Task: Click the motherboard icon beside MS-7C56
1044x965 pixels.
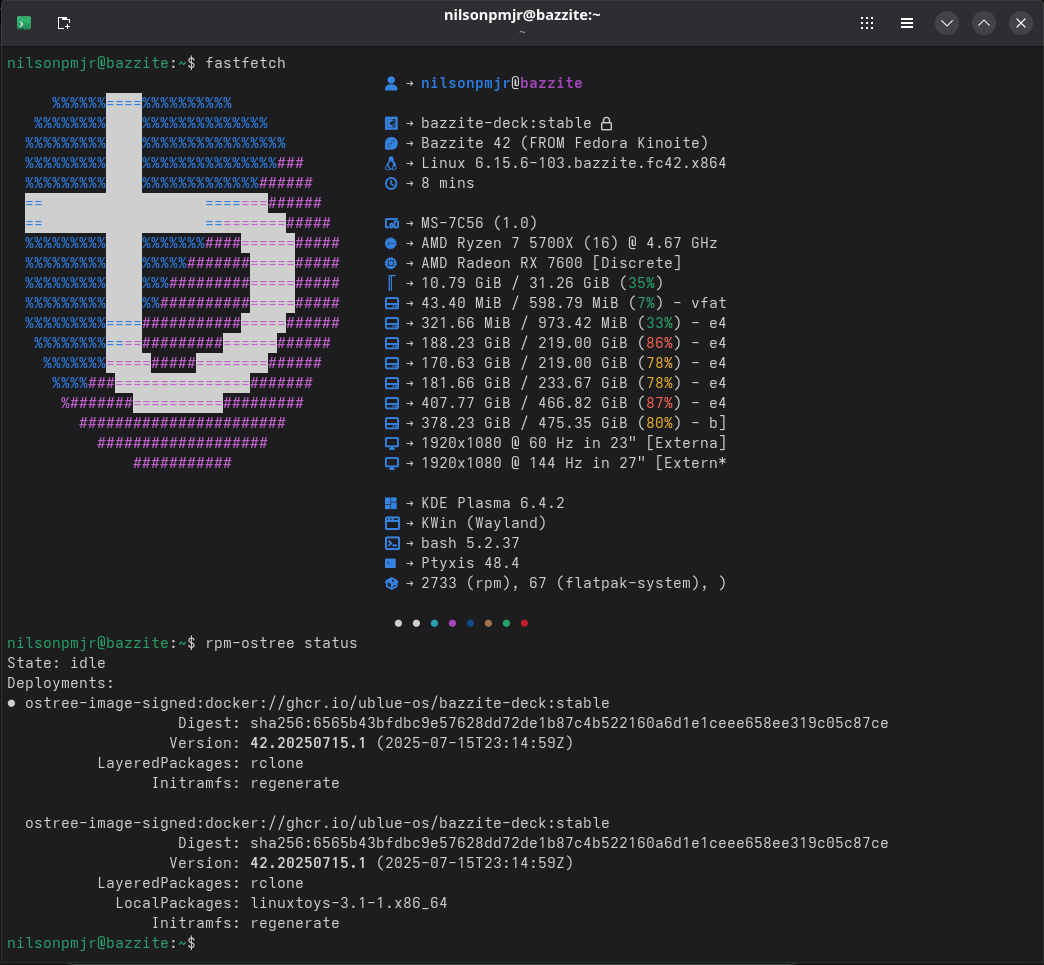Action: click(392, 223)
